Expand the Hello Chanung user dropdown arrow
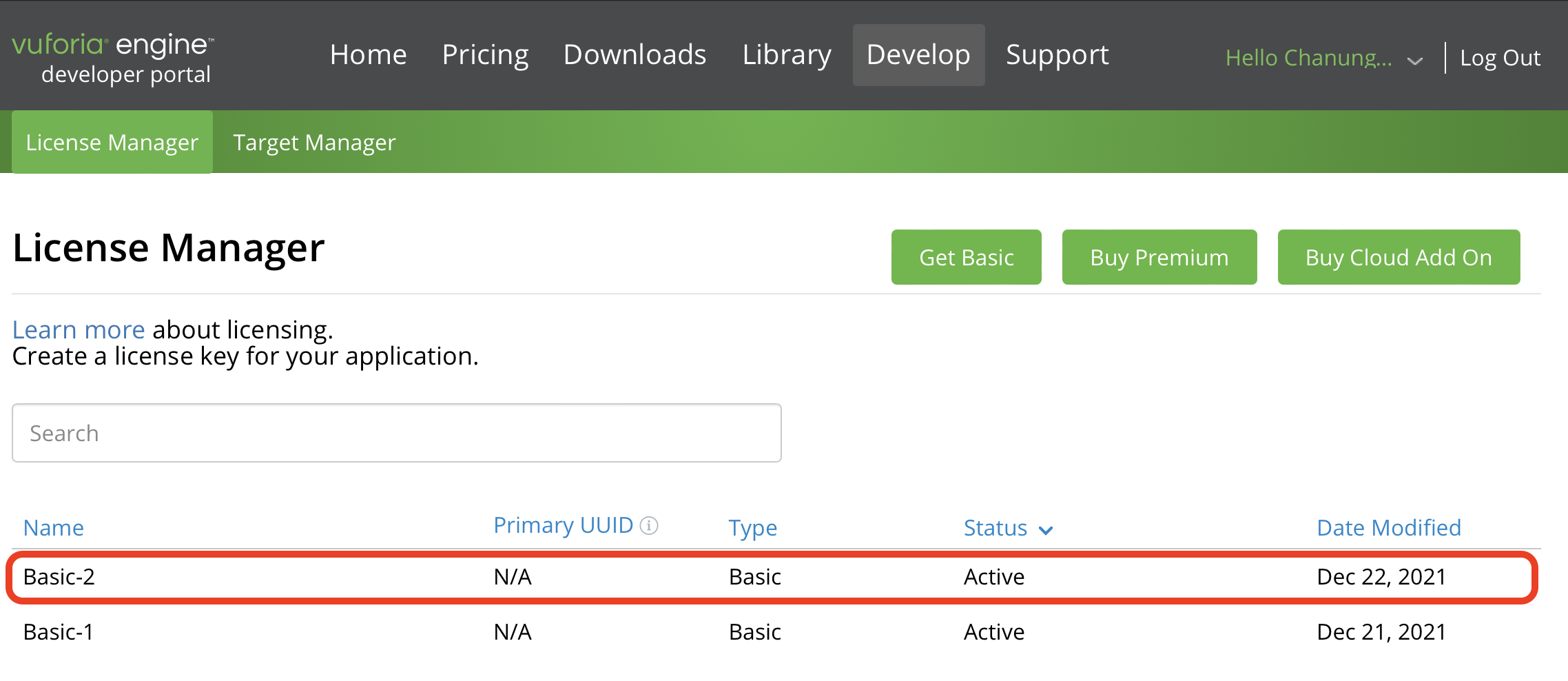Screen dimensions: 1568x681 pos(1415,61)
